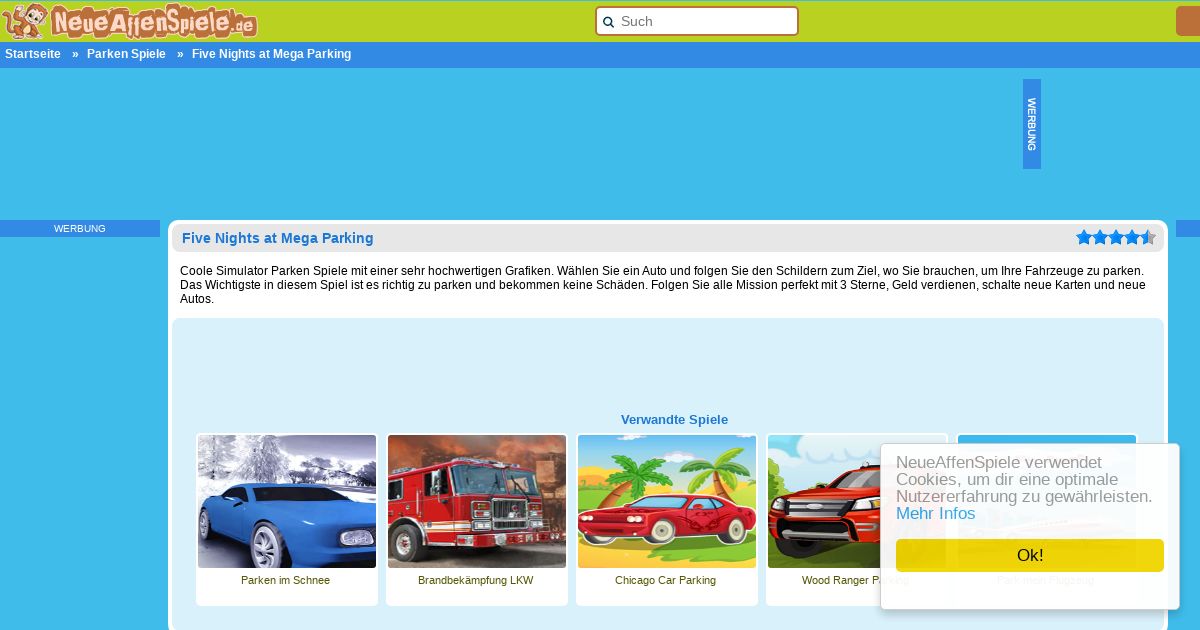Open the Chicago Car Parking thumbnail
1200x630 pixels.
pos(667,501)
